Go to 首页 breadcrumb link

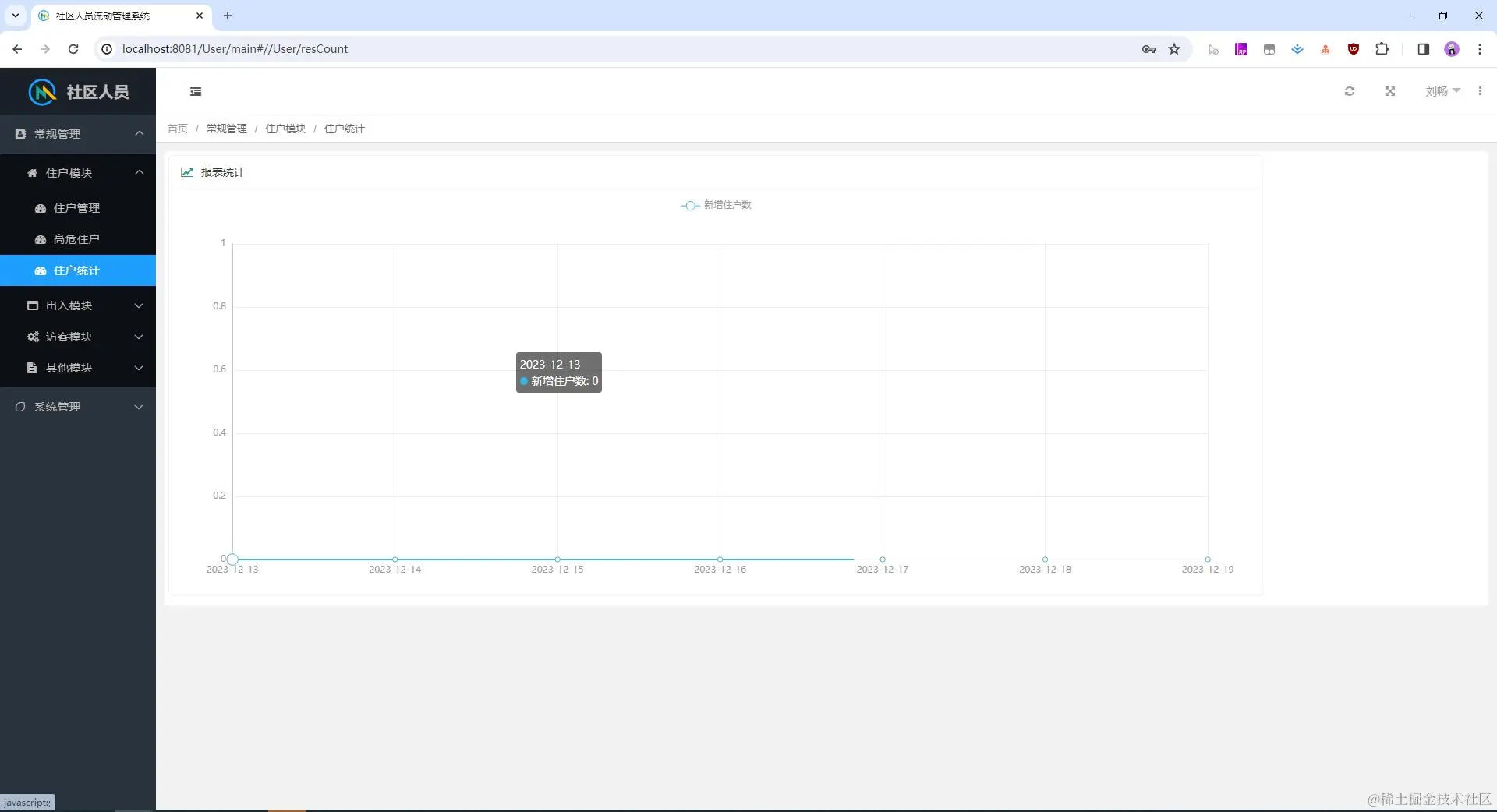(178, 129)
